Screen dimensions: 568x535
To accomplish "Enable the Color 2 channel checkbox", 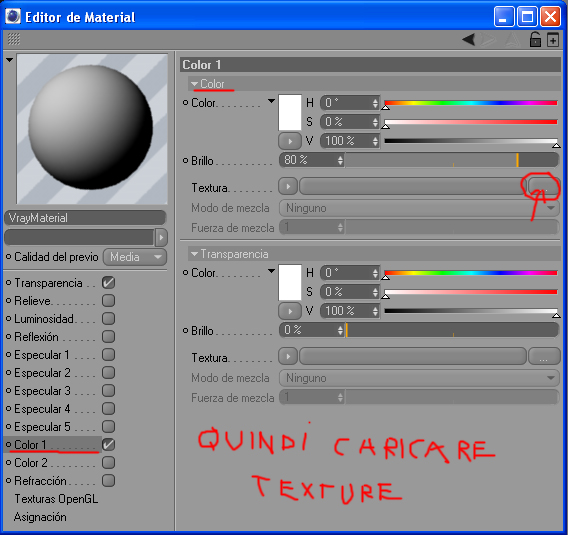I will click(x=108, y=463).
